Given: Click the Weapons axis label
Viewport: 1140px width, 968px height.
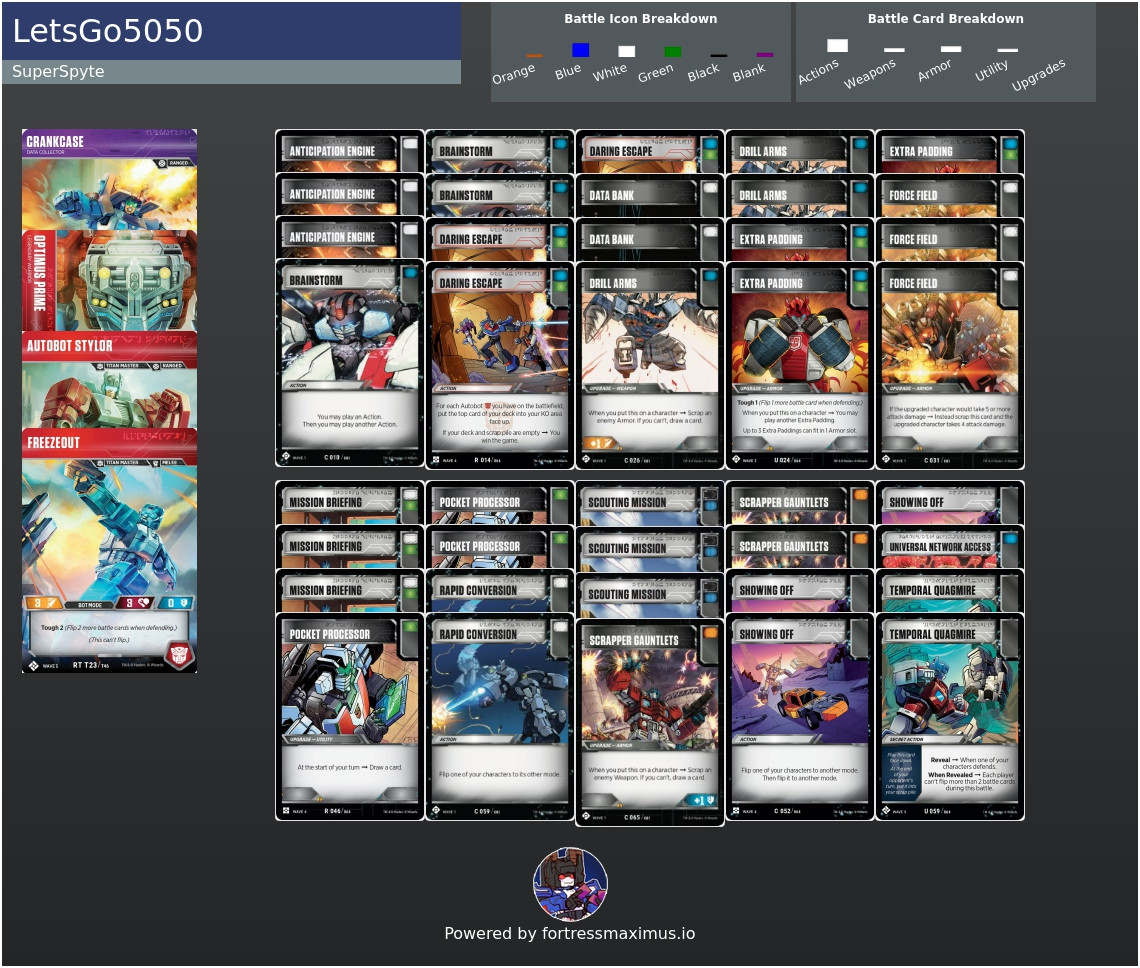Looking at the screenshot, I should pyautogui.click(x=870, y=74).
